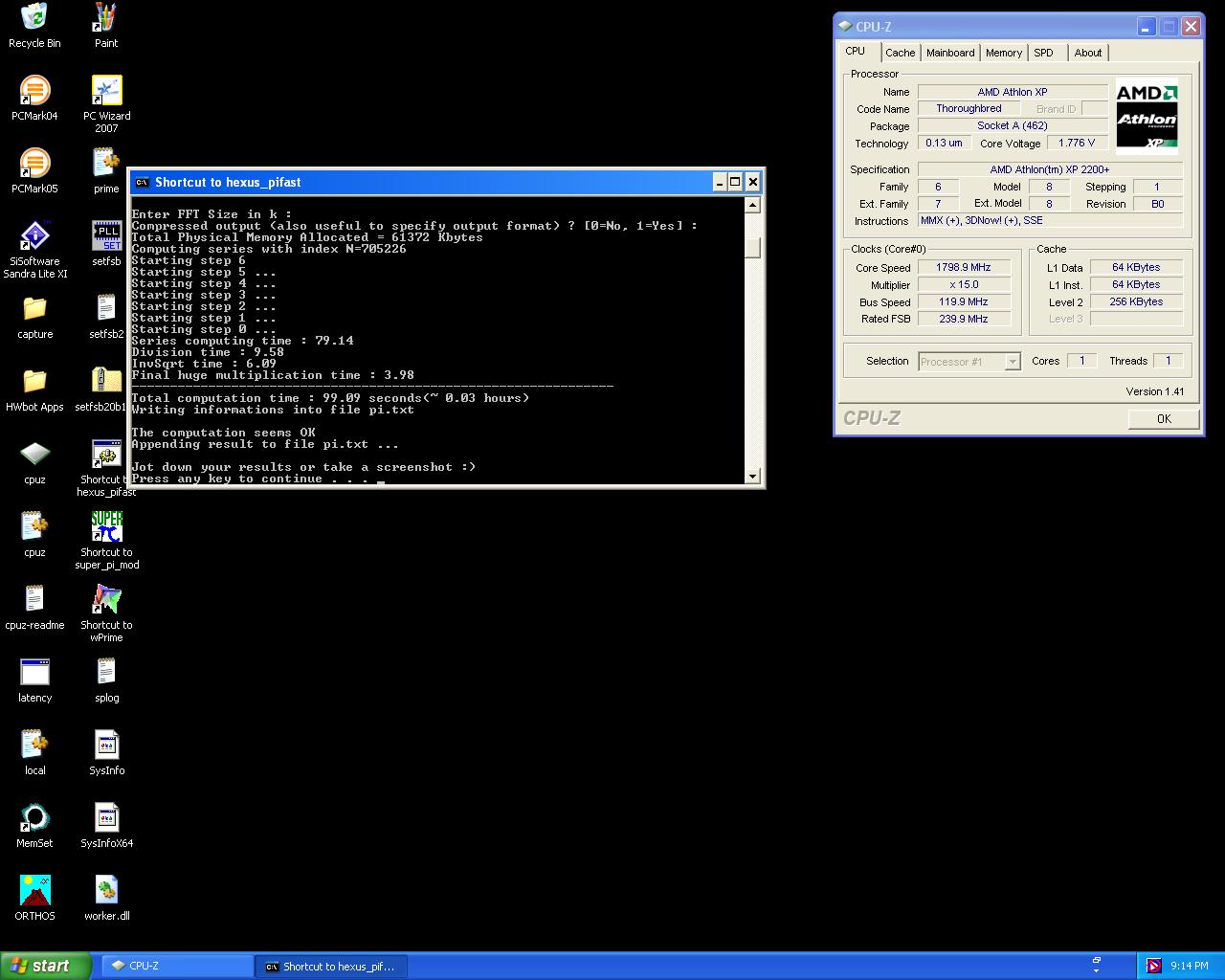
Task: Select the prime desktop icon
Action: [106, 164]
